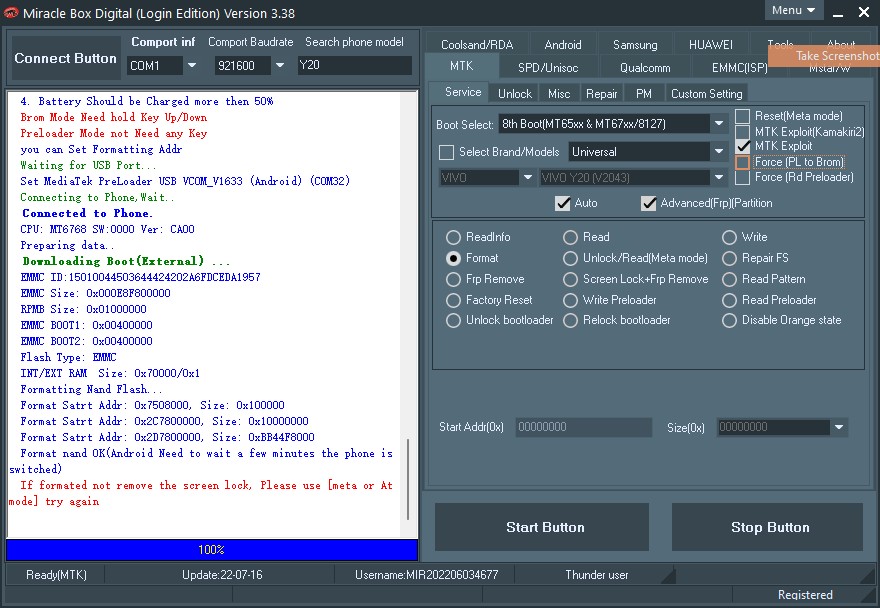Click the Miracle Box app logo icon
This screenshot has width=880, height=608.
[x=11, y=13]
